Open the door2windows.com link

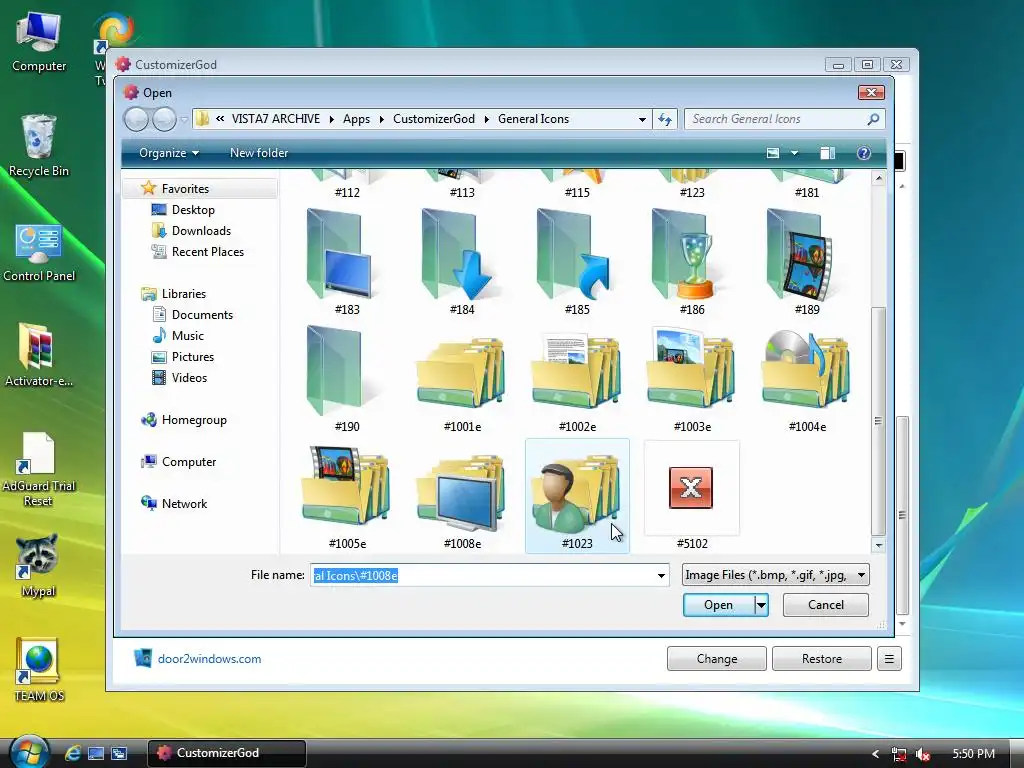[x=209, y=659]
